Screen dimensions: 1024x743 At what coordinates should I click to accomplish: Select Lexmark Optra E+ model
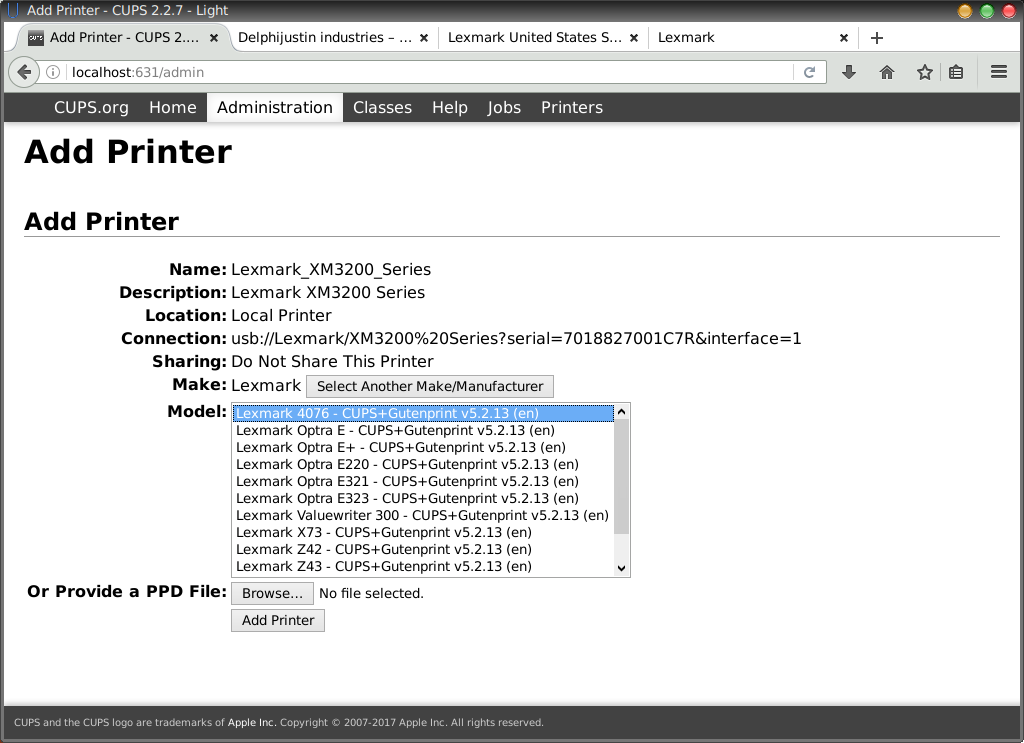pos(423,447)
